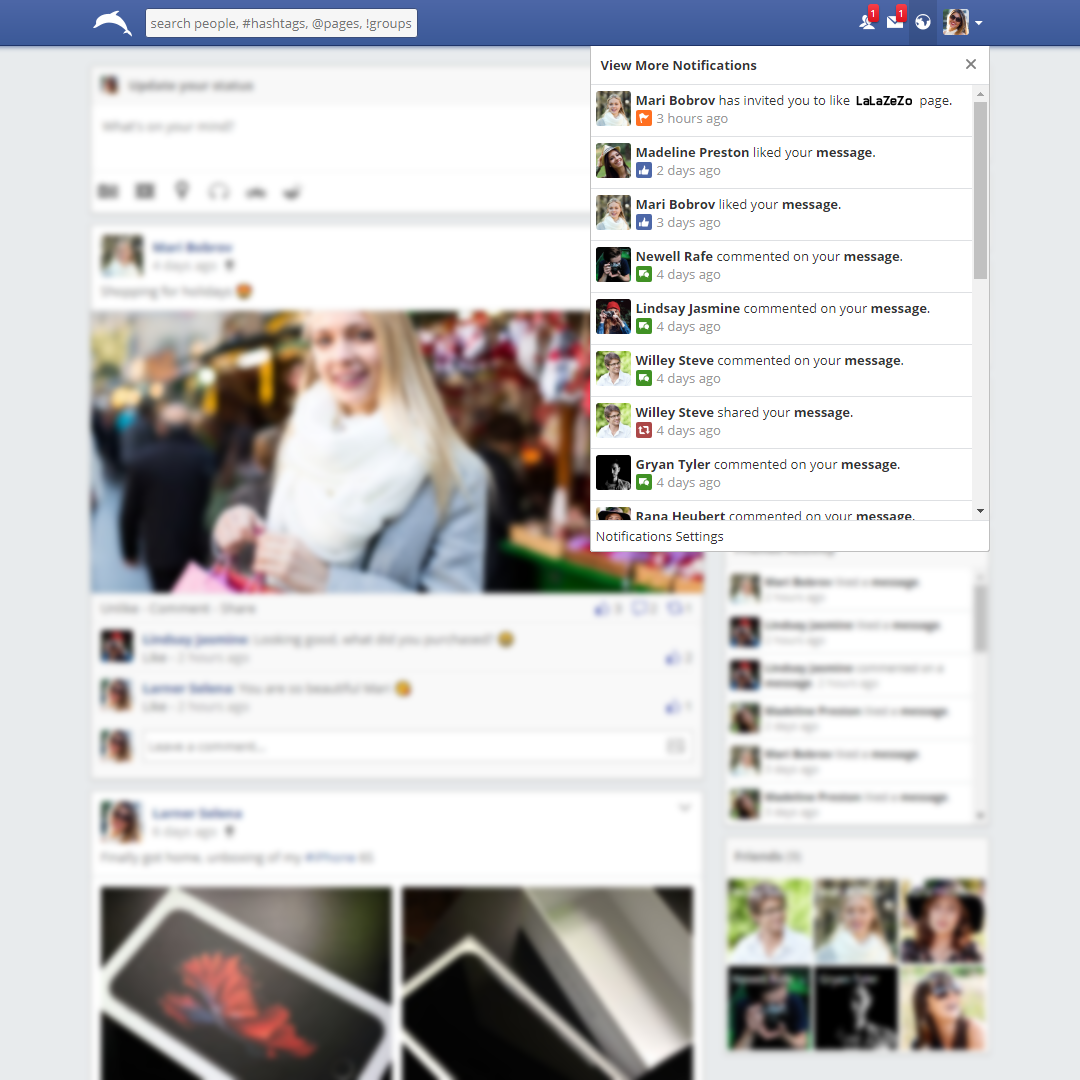Click the search people input field
Viewport: 1080px width, 1080px height.
pos(281,22)
